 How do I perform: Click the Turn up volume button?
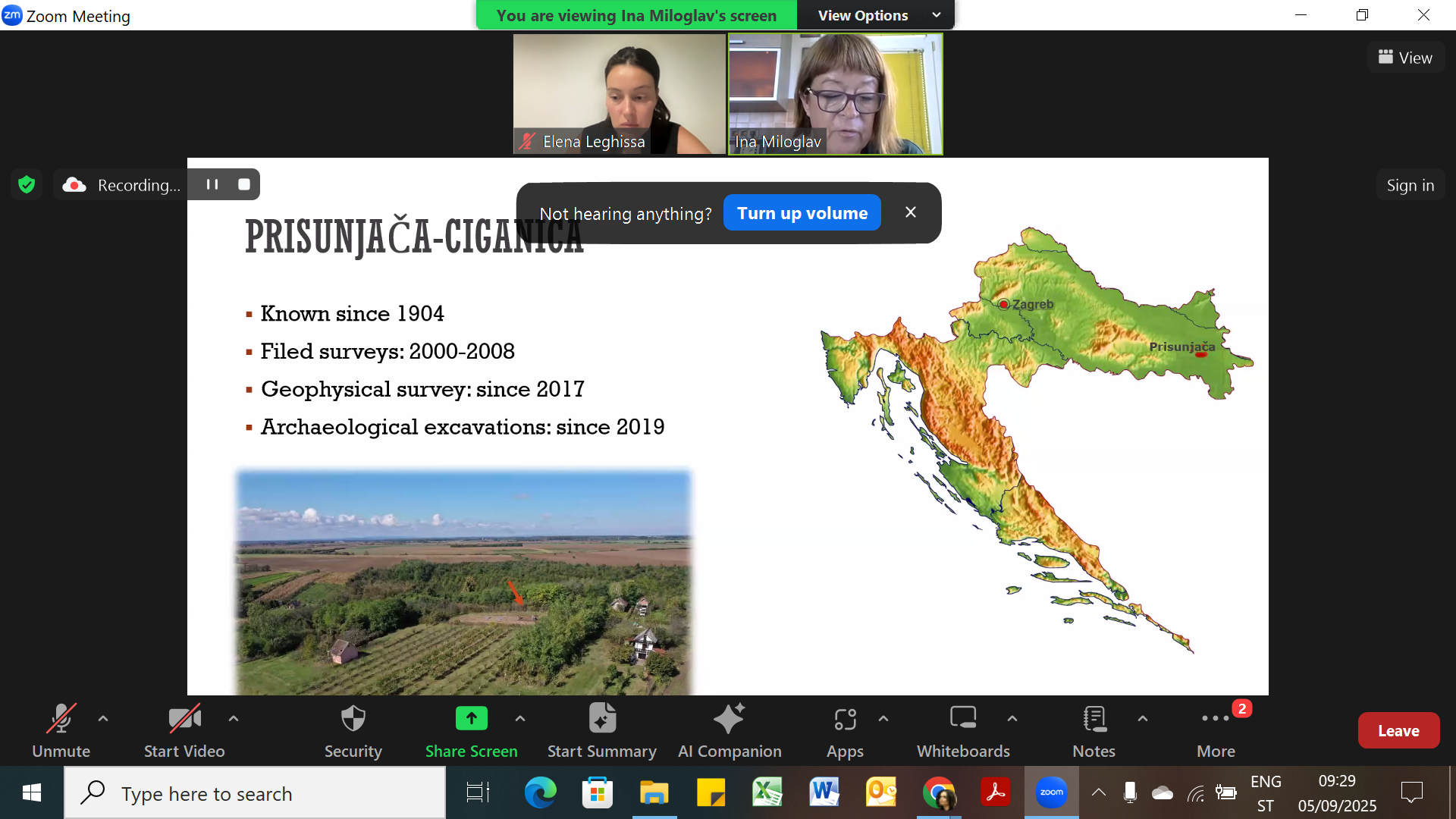tap(802, 213)
